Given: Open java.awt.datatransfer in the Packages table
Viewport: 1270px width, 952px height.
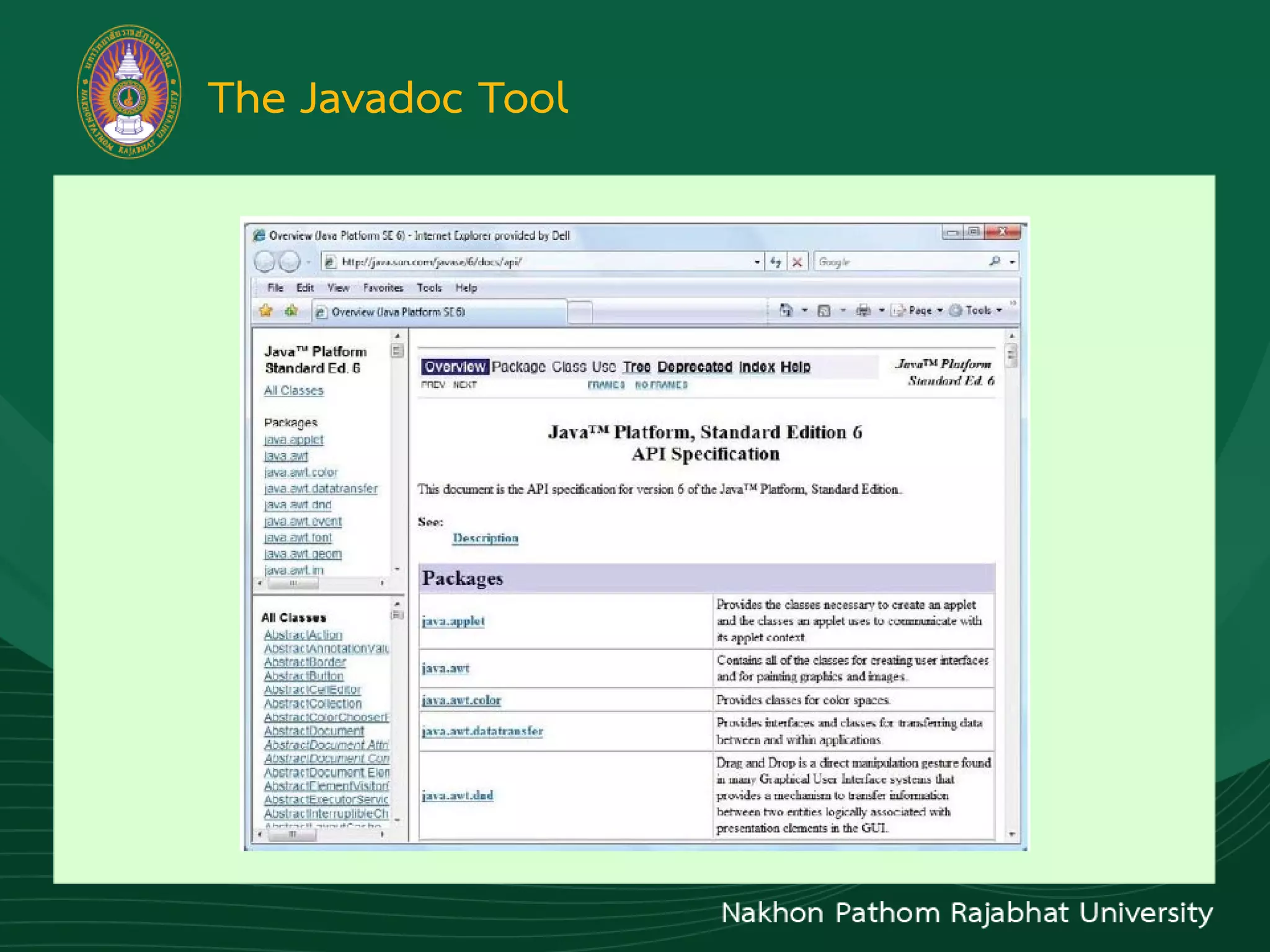Looking at the screenshot, I should coord(482,731).
